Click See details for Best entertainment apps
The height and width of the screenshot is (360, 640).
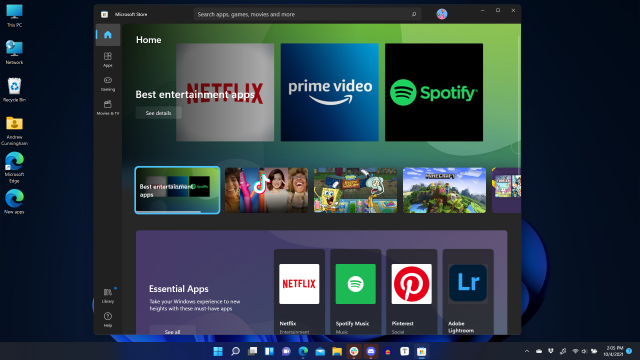[x=158, y=113]
